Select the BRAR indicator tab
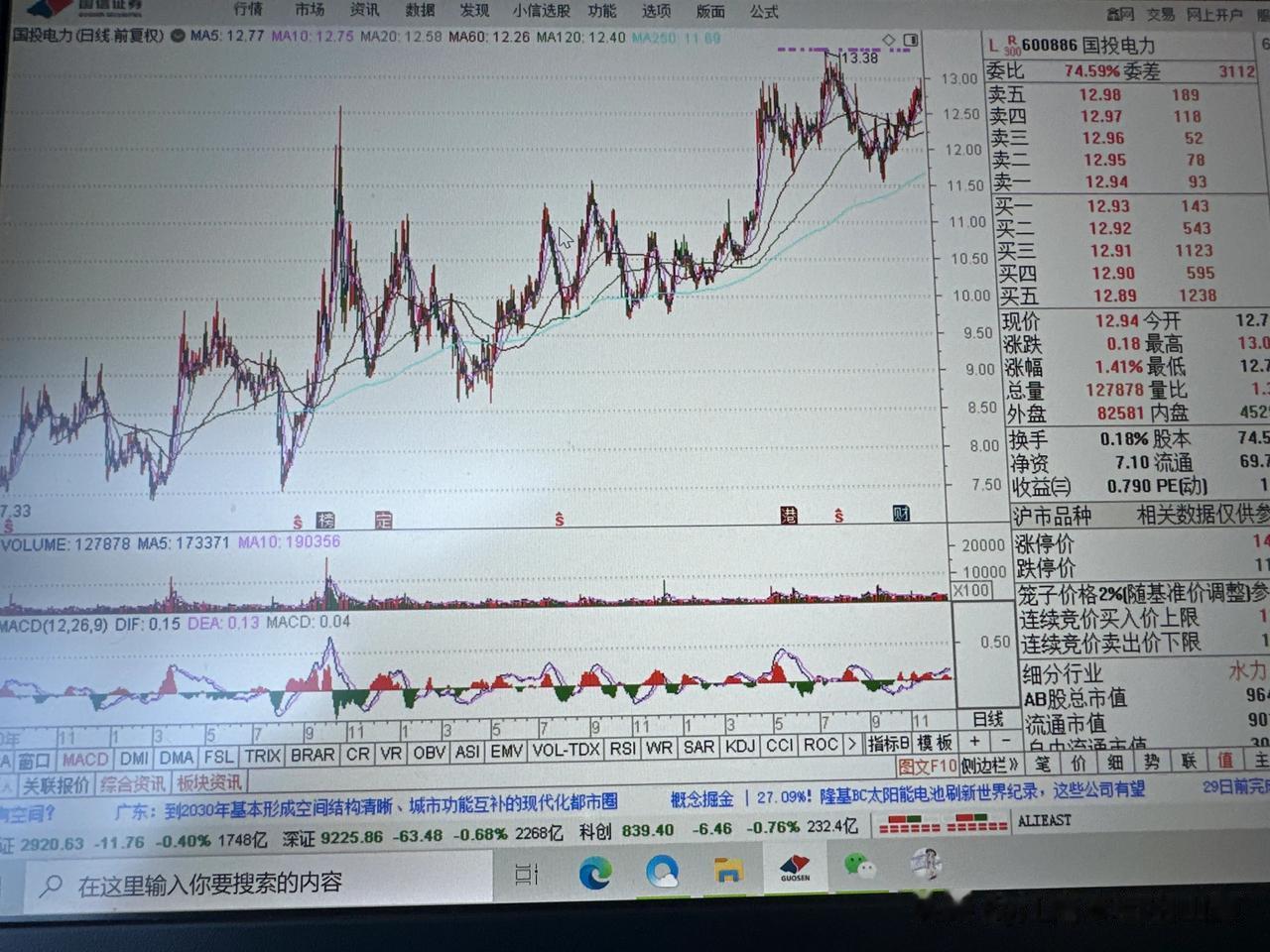This screenshot has height=952, width=1270. [313, 755]
